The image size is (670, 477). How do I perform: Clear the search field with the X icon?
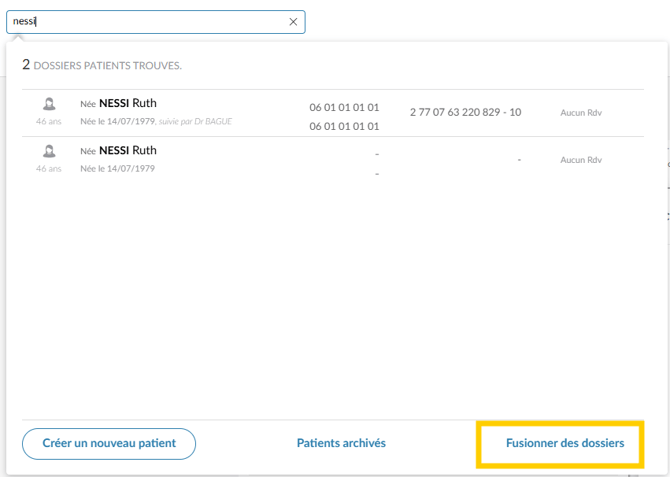[x=293, y=22]
